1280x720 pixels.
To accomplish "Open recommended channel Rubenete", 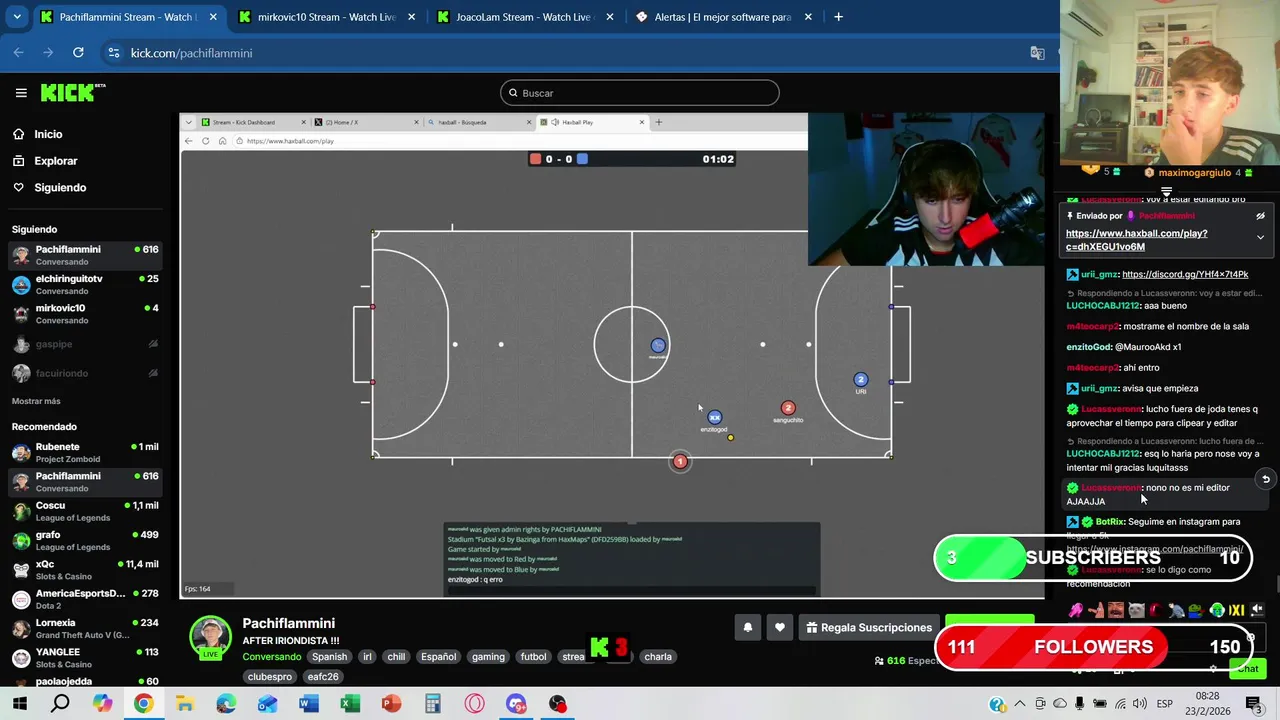I will (85, 452).
